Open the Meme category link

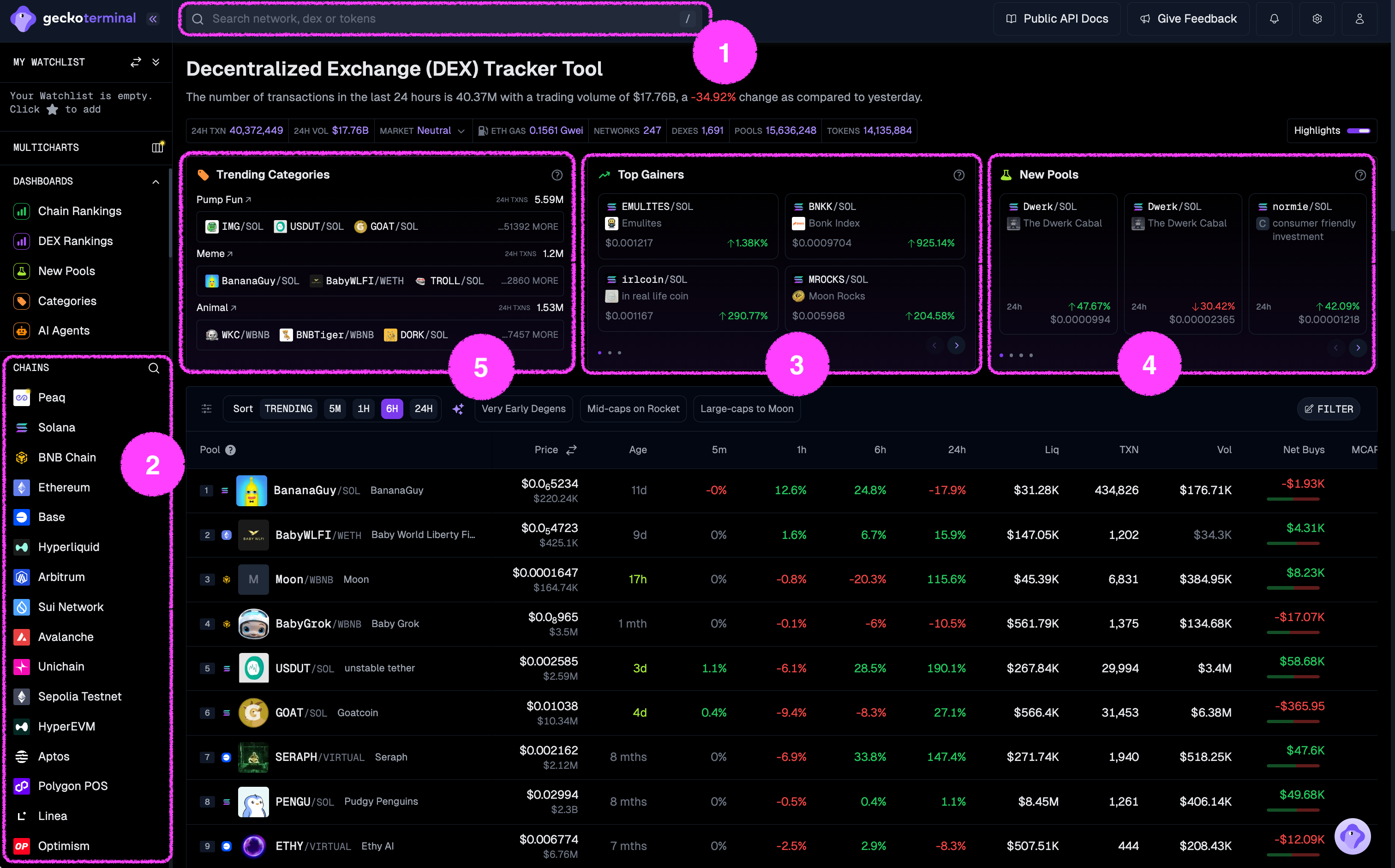pyautogui.click(x=215, y=254)
